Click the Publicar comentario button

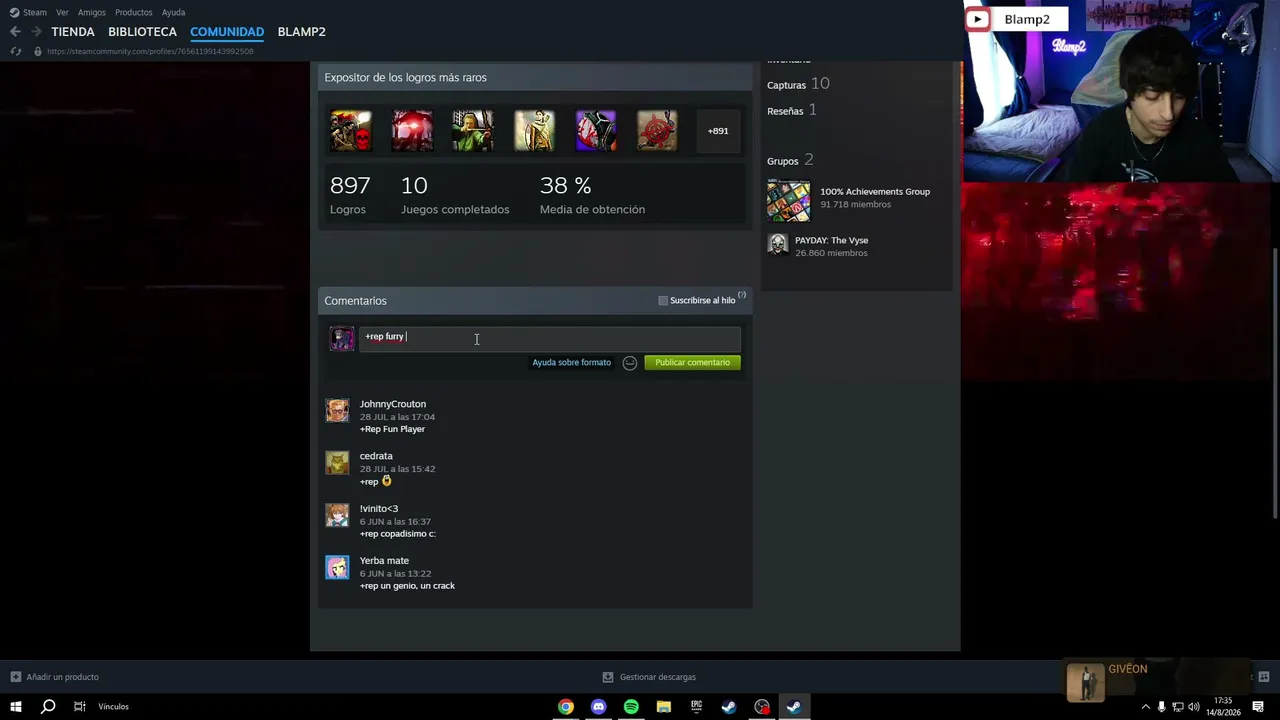coord(692,363)
